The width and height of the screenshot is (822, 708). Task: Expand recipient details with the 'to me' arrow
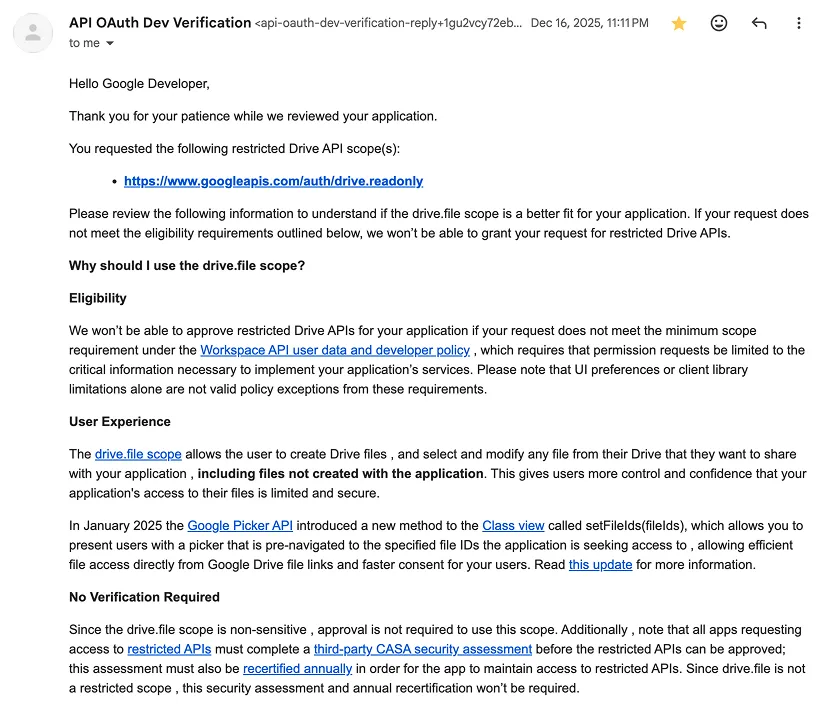(110, 43)
